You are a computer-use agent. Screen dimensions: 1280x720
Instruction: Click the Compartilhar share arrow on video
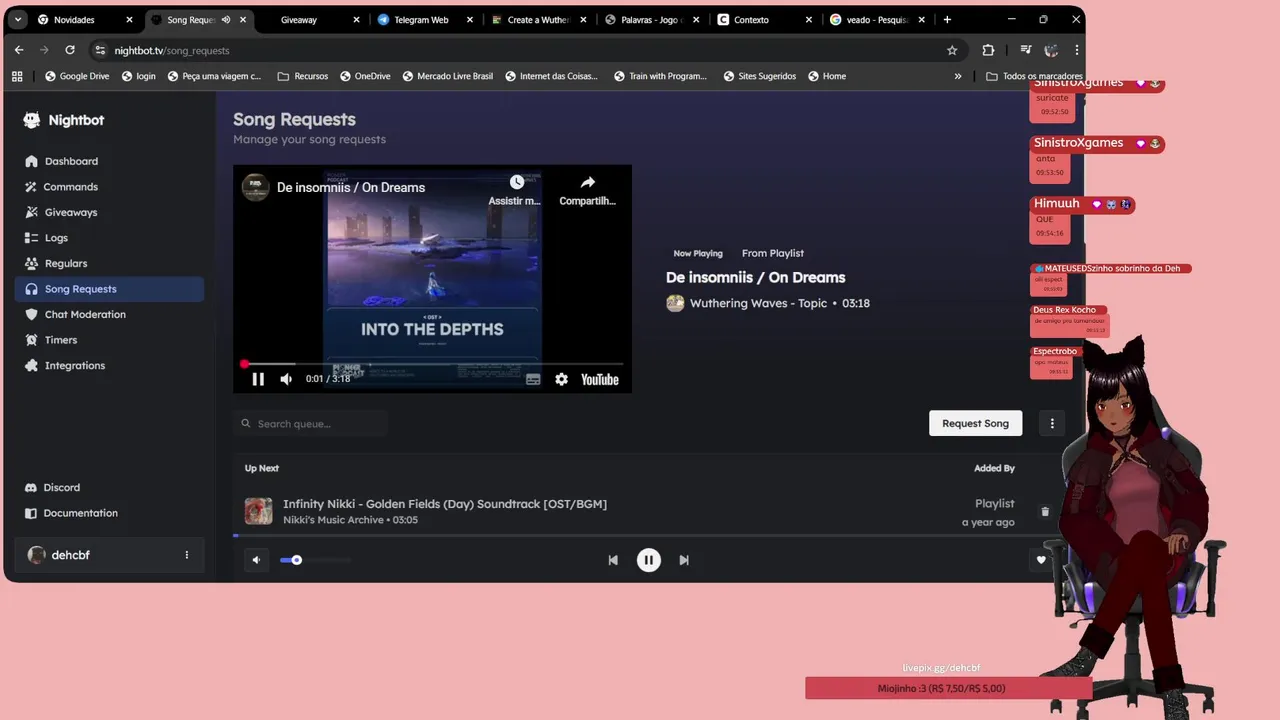click(x=588, y=182)
